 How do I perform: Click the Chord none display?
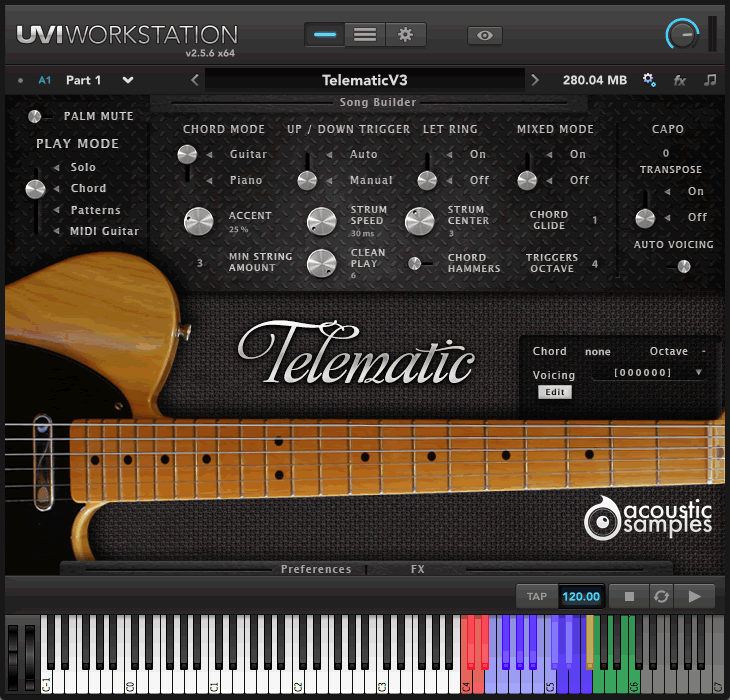[x=597, y=351]
